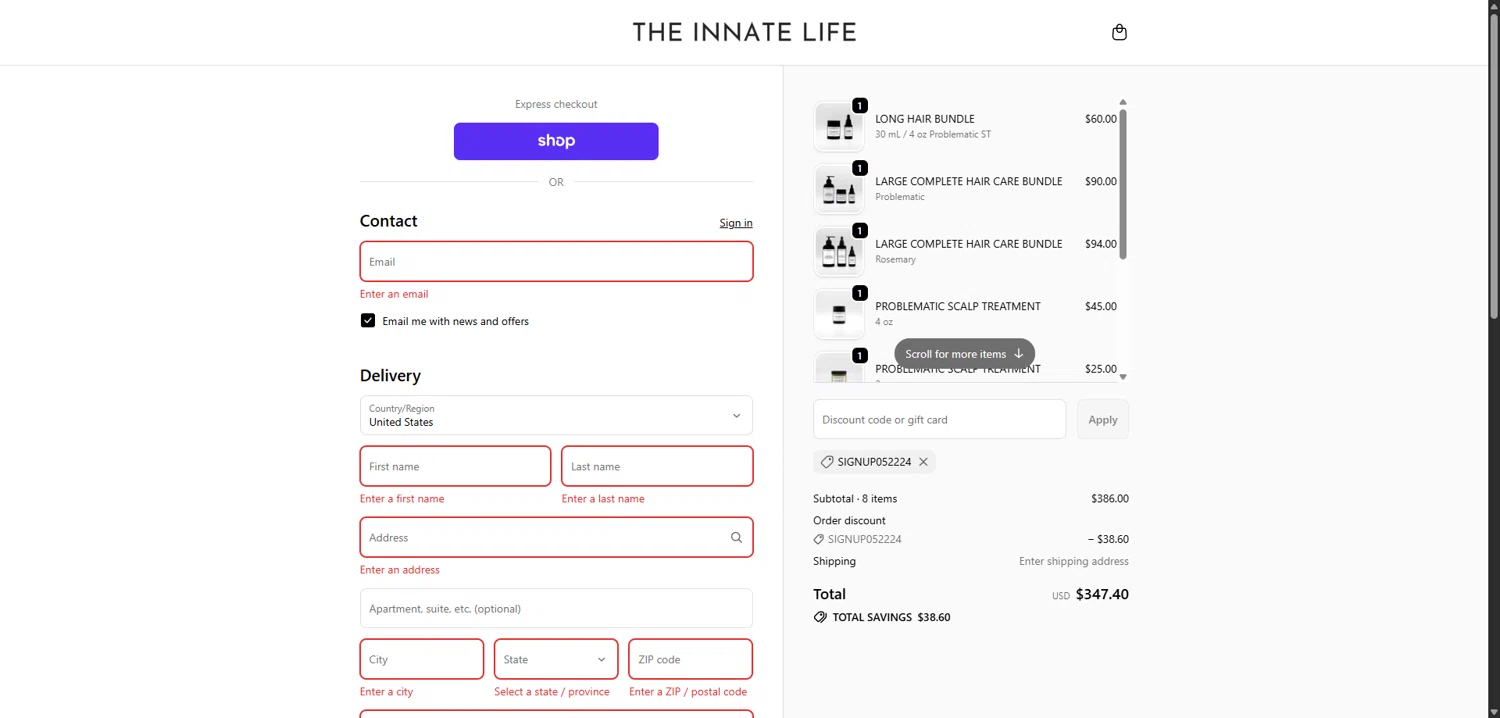Click the 'Enter a last name' error message

tap(603, 498)
